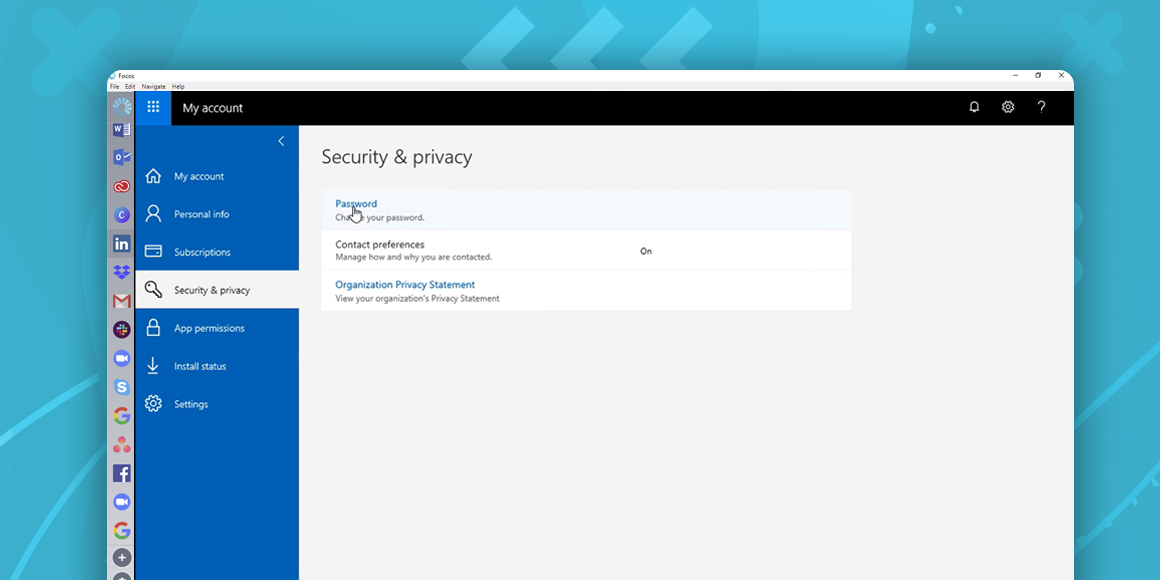Viewport: 1160px width, 580px height.
Task: Open the Contact preferences row
Action: (586, 250)
